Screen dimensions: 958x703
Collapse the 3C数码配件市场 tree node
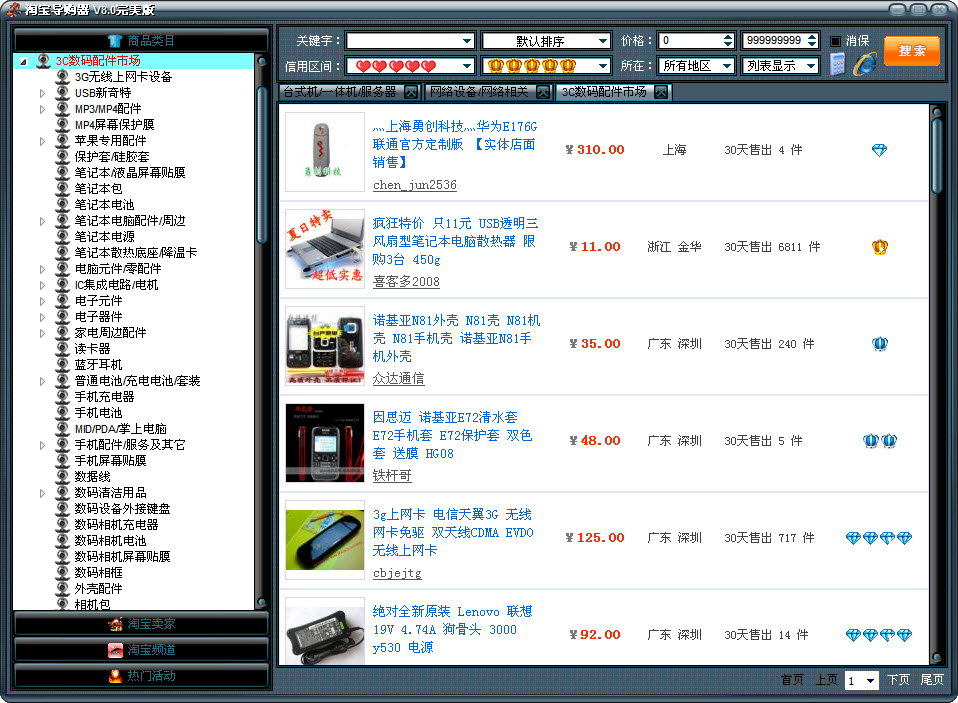click(x=23, y=61)
